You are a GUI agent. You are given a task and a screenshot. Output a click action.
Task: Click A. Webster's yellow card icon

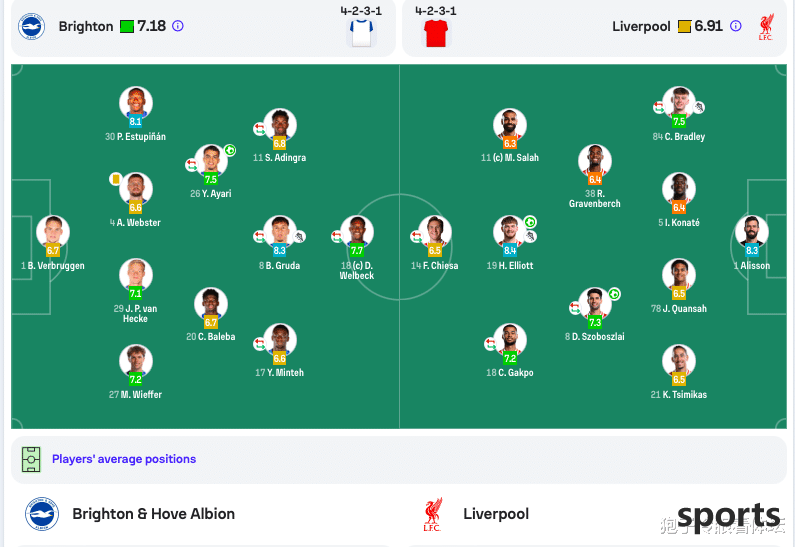tap(116, 179)
